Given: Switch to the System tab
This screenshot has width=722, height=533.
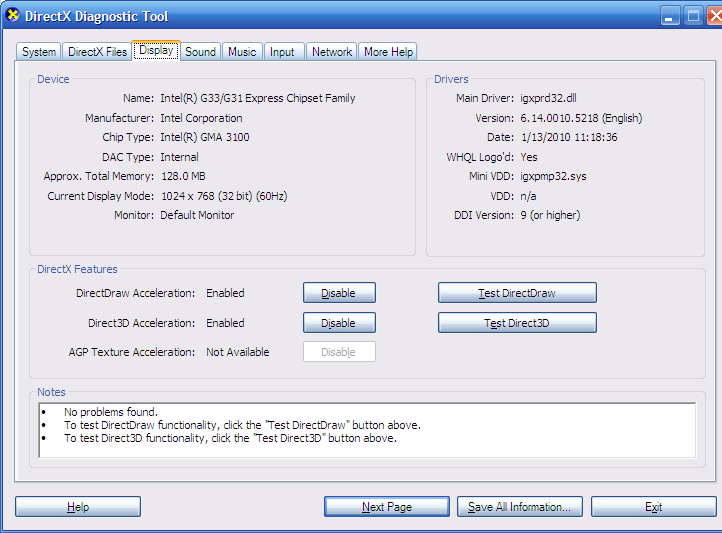Looking at the screenshot, I should (x=39, y=52).
